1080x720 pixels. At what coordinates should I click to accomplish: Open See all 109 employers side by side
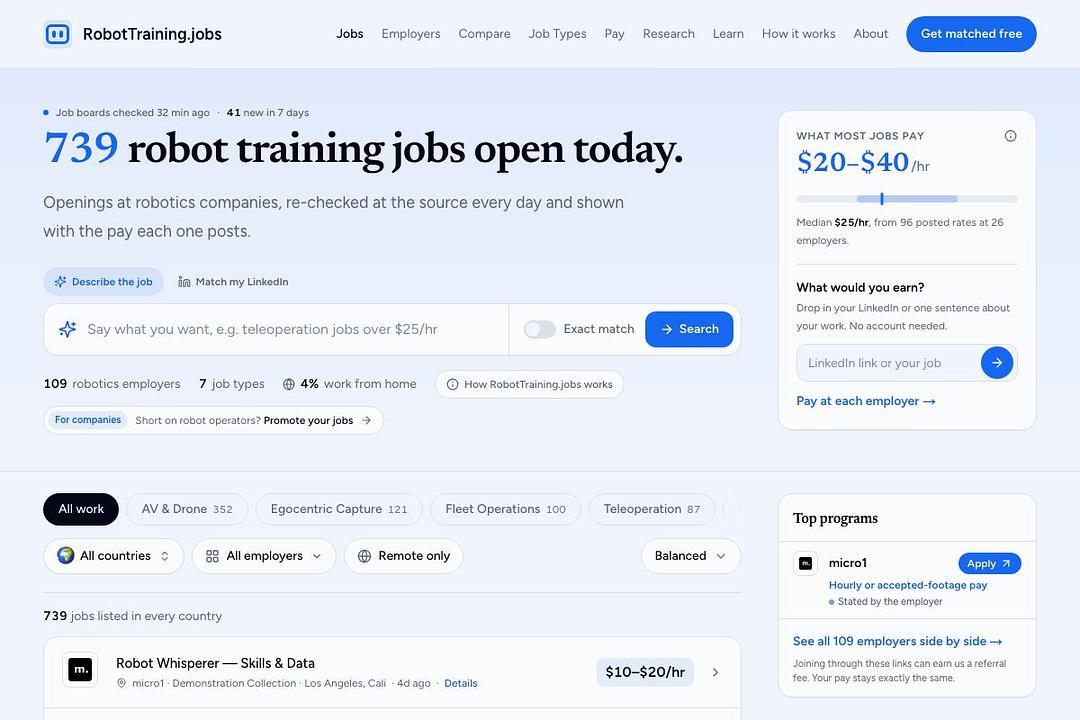click(897, 641)
